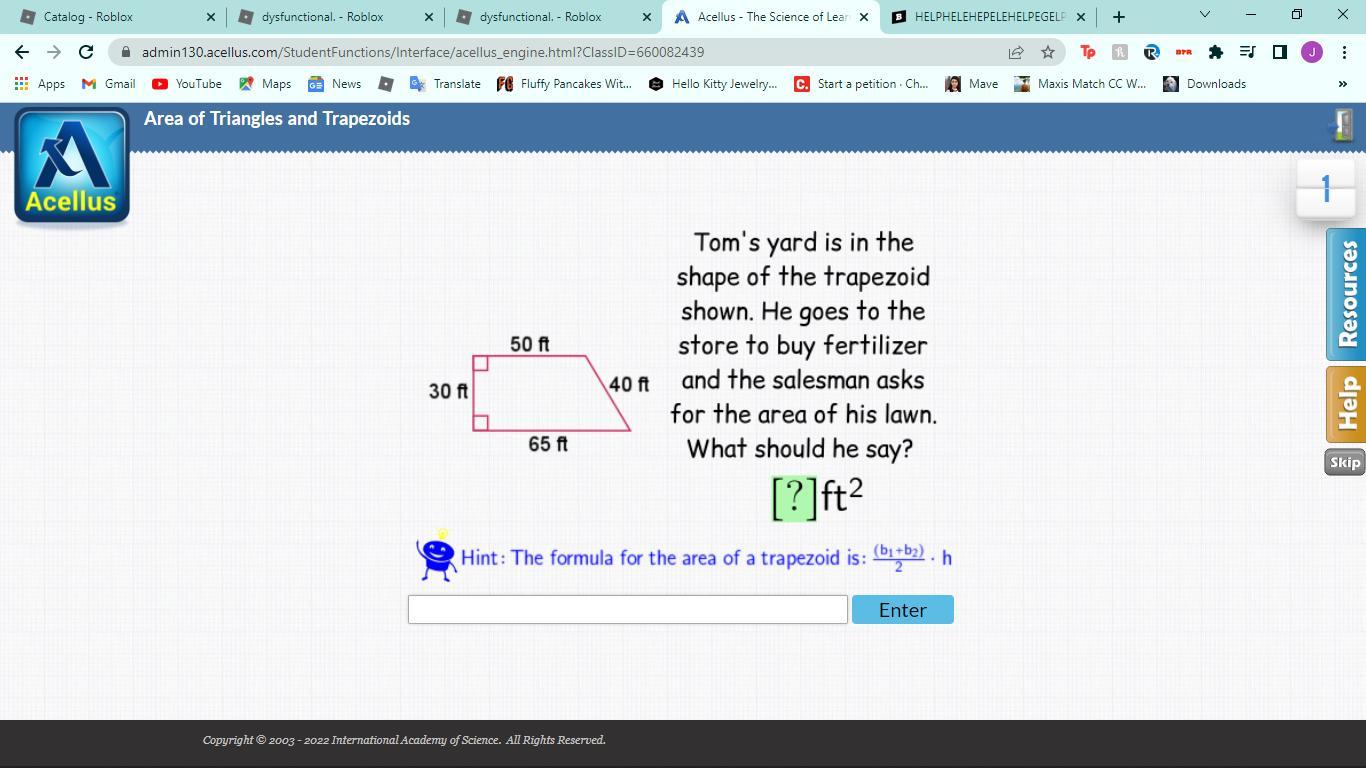Open the YouTube bookmark
The image size is (1366, 768).
(x=187, y=84)
